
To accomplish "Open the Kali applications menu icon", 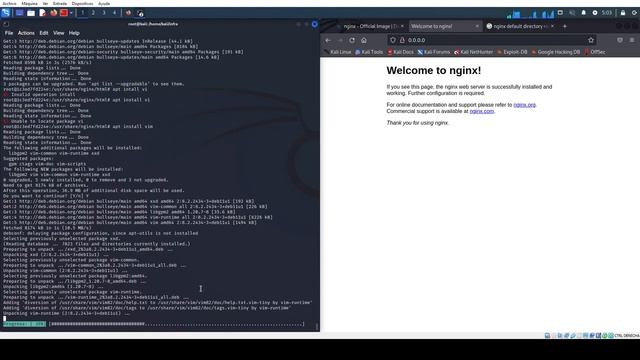I will (x=6, y=13).
